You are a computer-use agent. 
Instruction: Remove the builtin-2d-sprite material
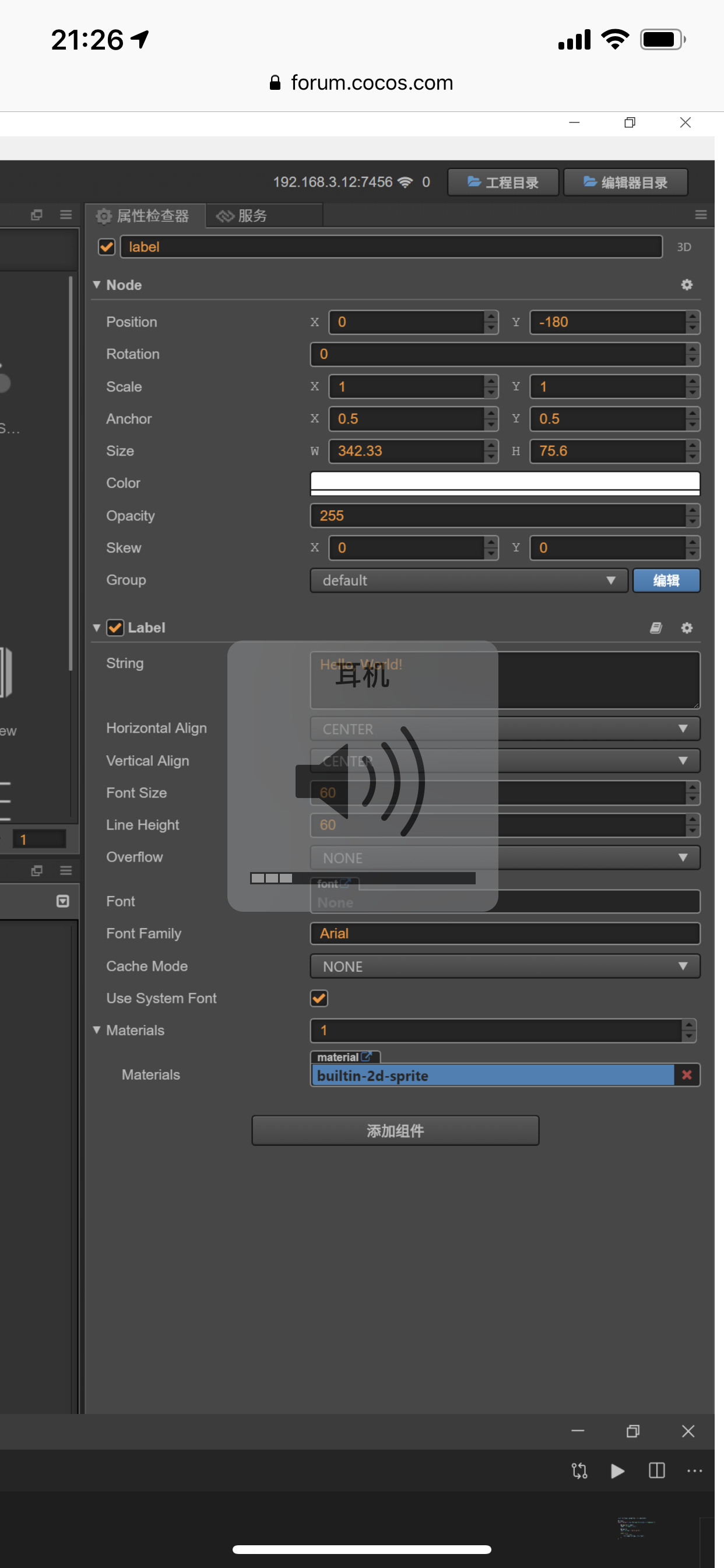pos(687,1075)
